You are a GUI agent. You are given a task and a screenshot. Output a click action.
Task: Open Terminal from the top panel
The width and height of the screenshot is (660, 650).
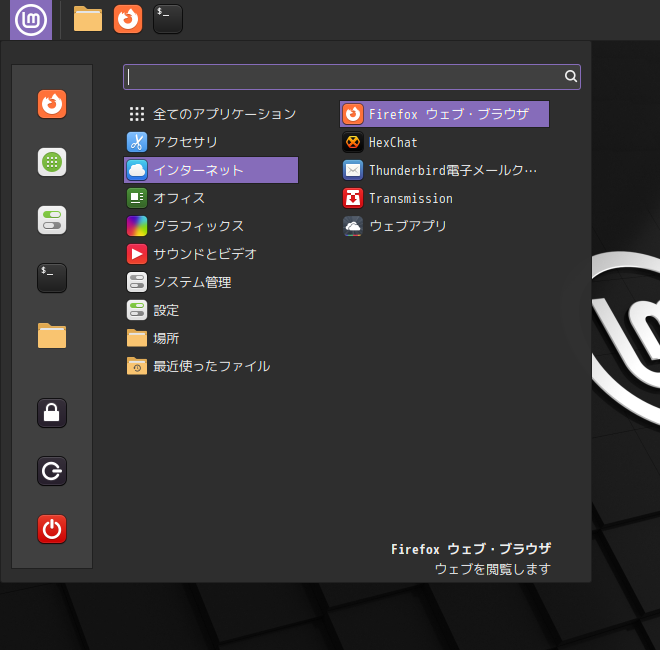(168, 19)
